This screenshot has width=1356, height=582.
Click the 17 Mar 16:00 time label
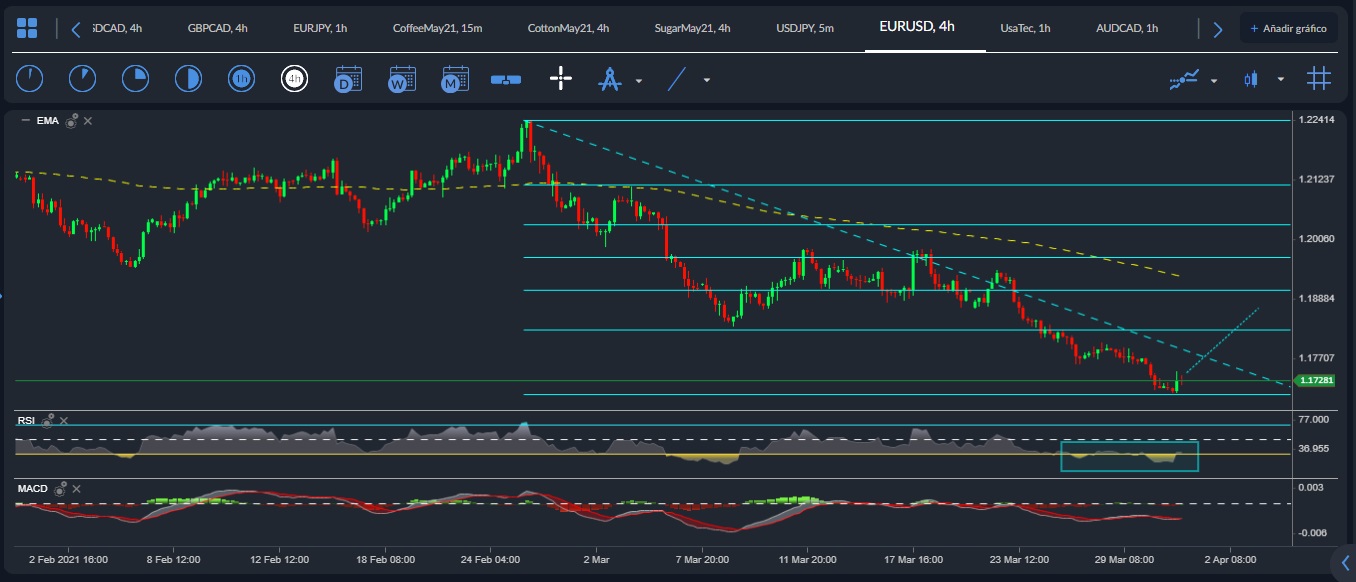pos(914,560)
